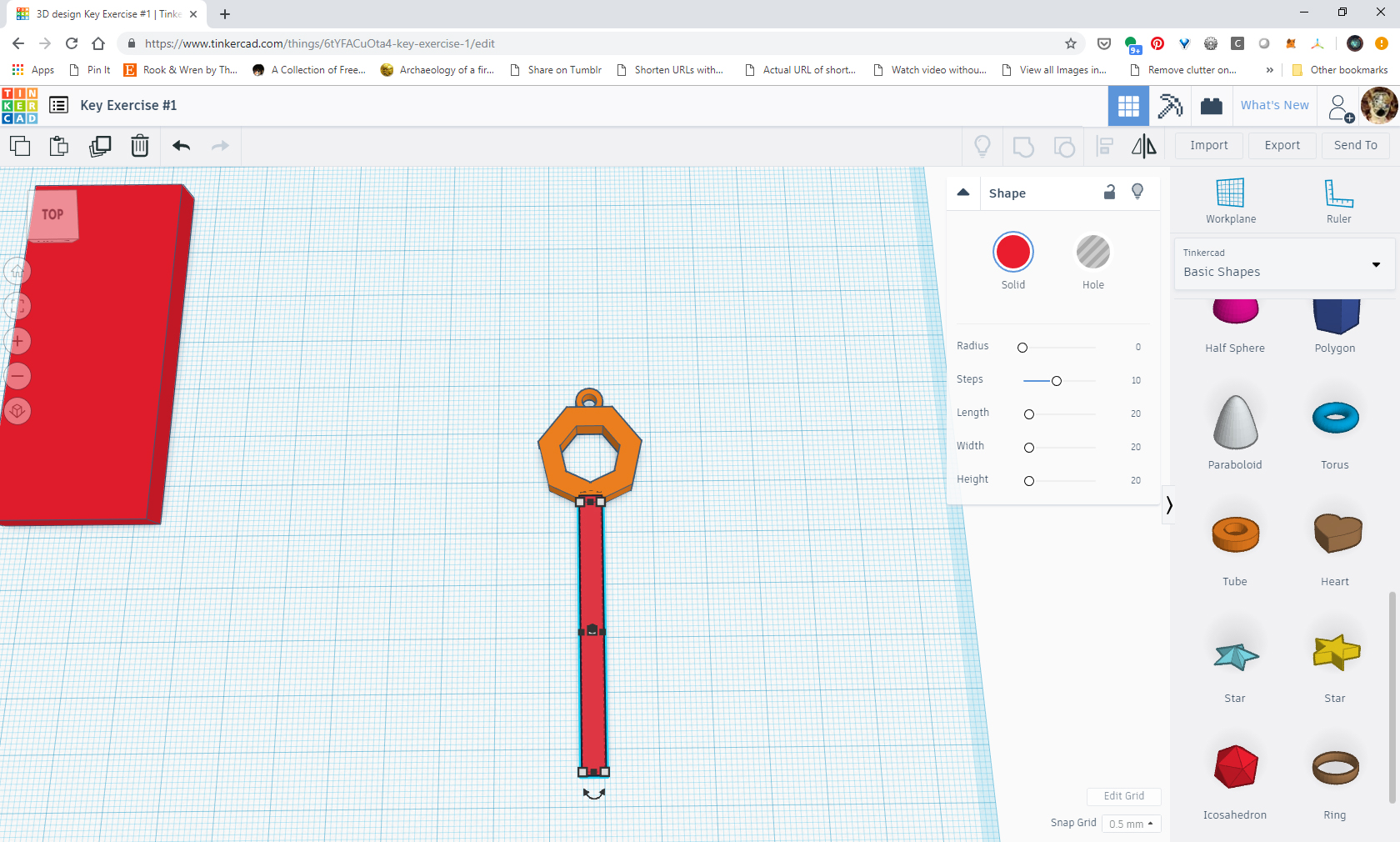Undo the last action
This screenshot has height=842, width=1400.
(x=182, y=146)
